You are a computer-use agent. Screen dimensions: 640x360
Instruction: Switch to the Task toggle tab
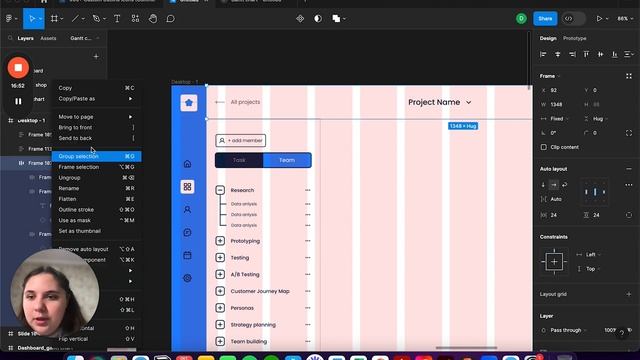coord(239,160)
